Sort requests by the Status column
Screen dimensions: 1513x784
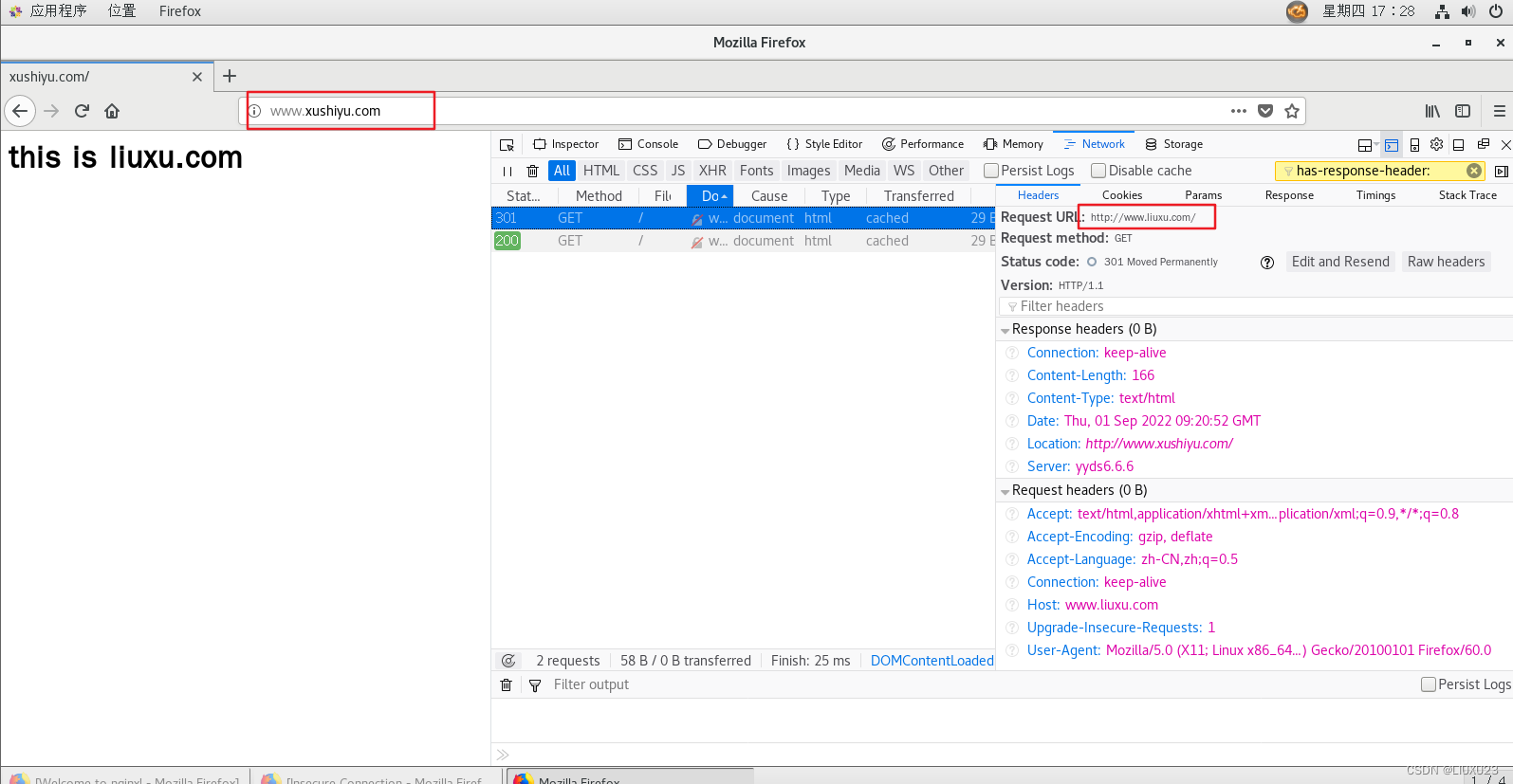click(524, 196)
